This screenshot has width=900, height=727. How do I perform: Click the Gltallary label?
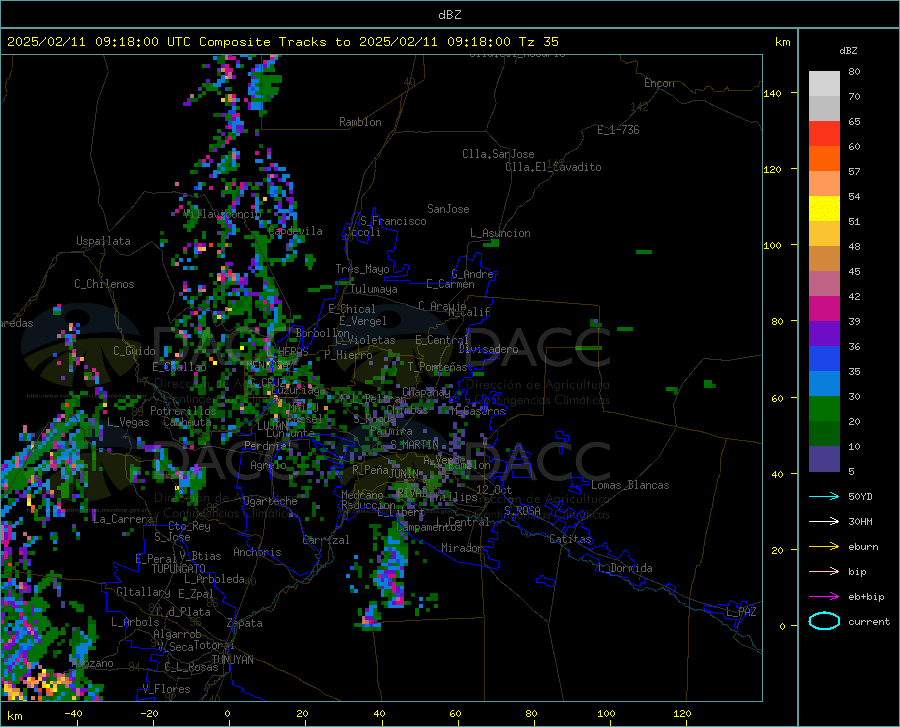click(143, 592)
